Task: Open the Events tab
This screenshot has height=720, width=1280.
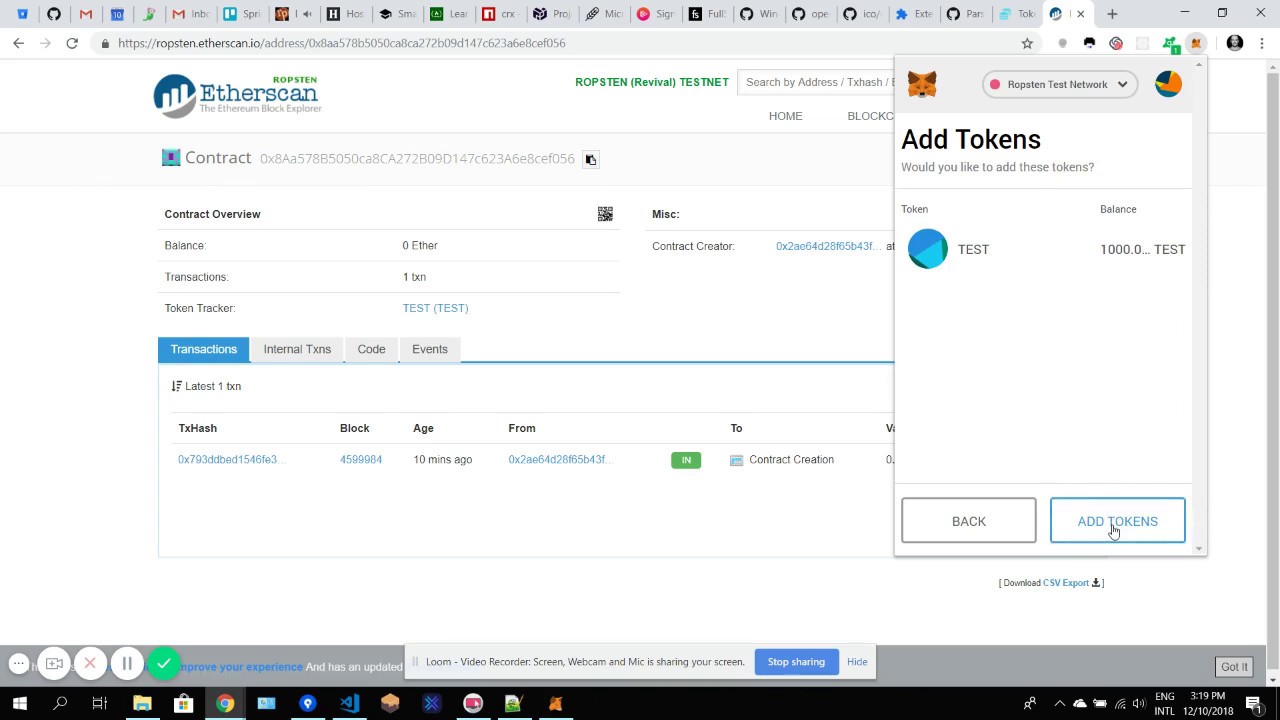Action: pyautogui.click(x=430, y=349)
